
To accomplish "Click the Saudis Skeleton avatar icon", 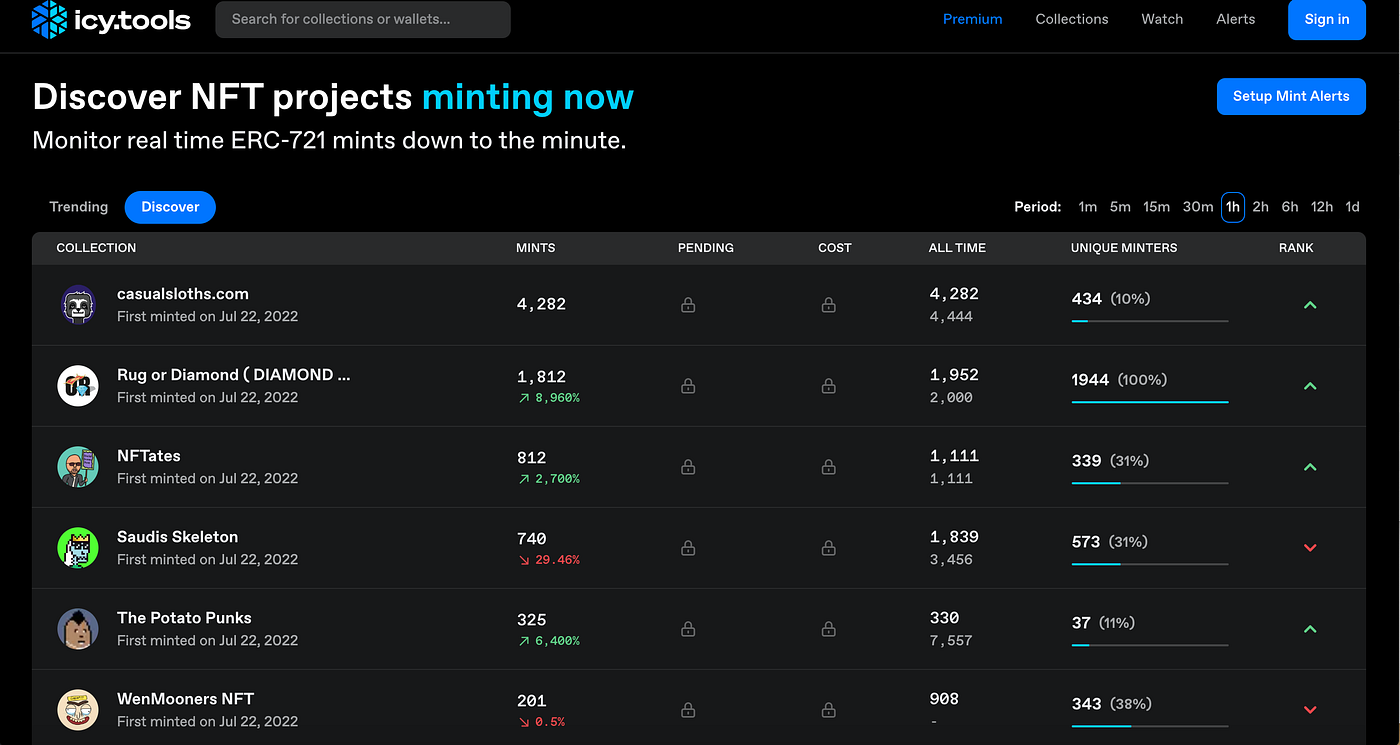I will 78,548.
